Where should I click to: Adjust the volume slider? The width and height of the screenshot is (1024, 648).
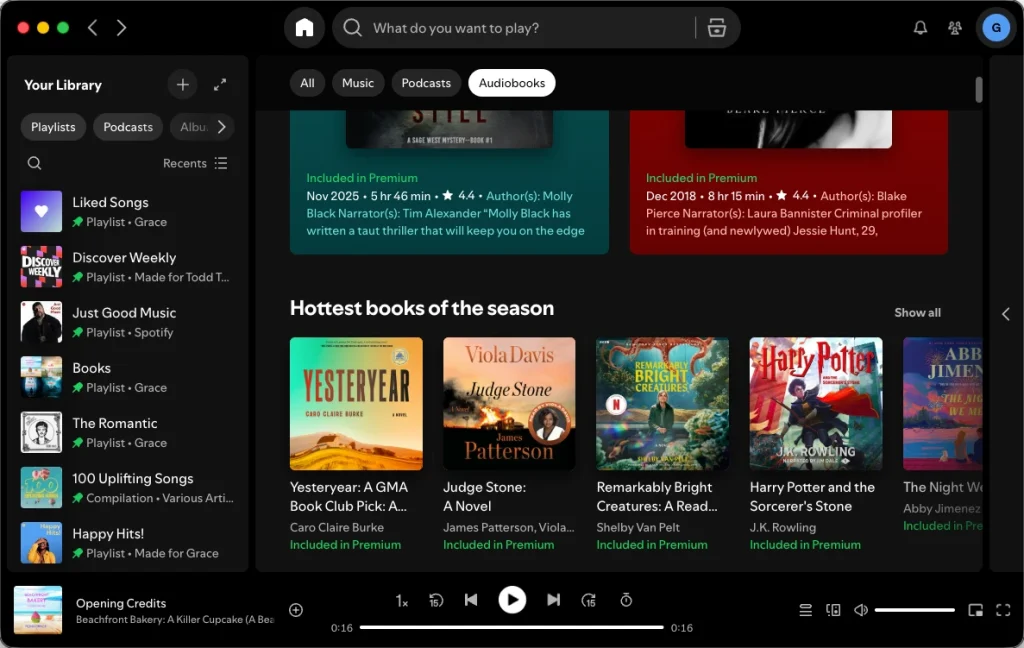pyautogui.click(x=914, y=610)
